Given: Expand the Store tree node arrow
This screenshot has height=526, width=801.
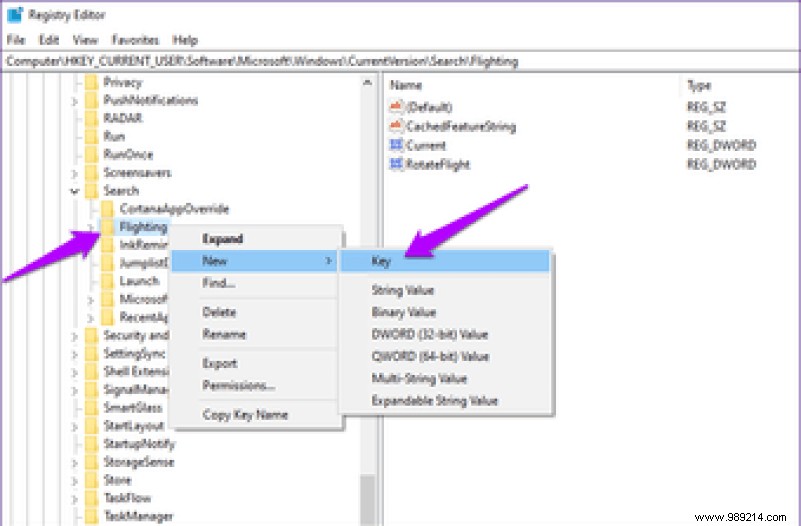Looking at the screenshot, I should pyautogui.click(x=75, y=481).
